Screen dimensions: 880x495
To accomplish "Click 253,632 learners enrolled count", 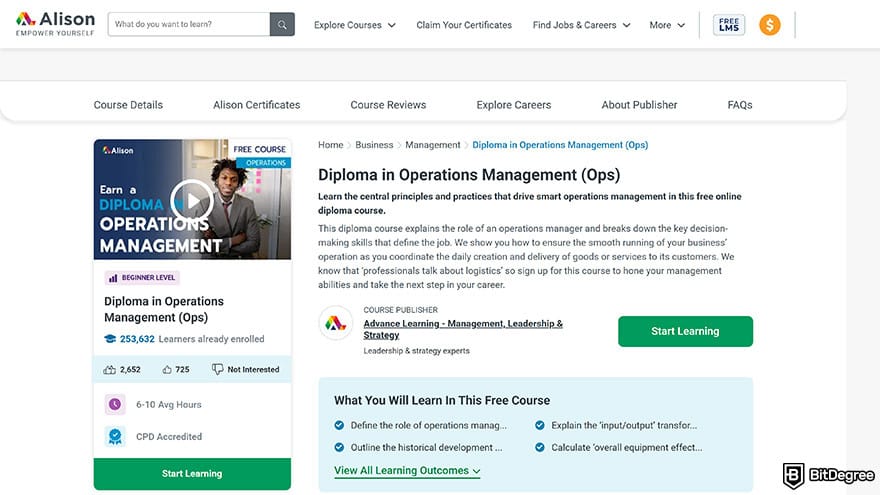I will (137, 339).
